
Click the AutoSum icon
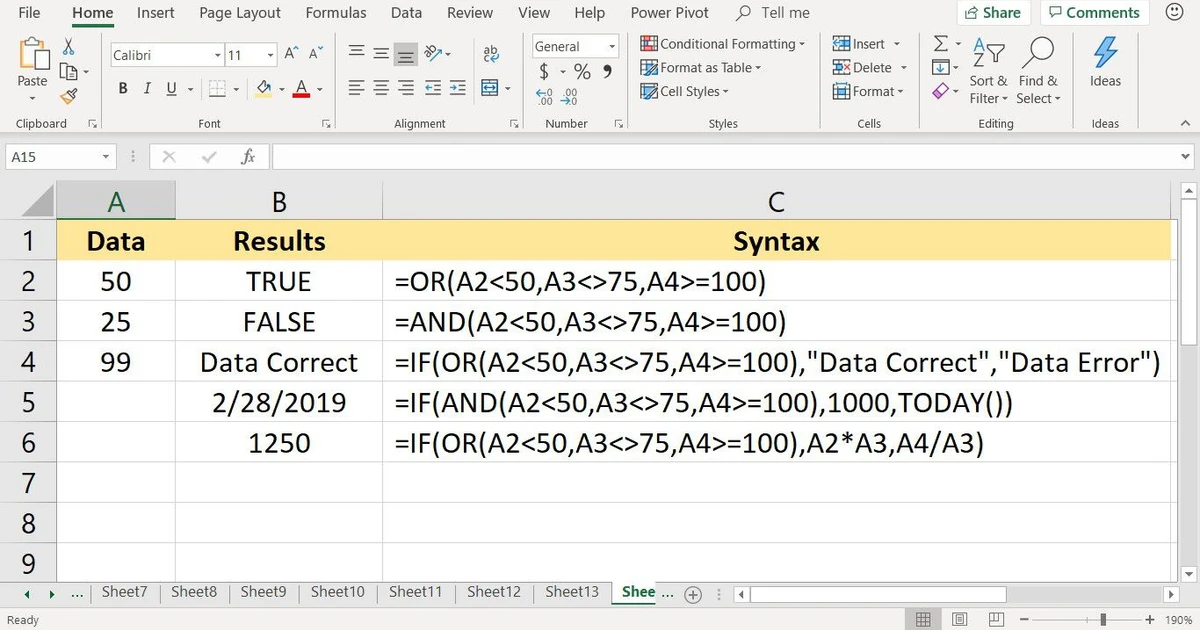click(940, 43)
